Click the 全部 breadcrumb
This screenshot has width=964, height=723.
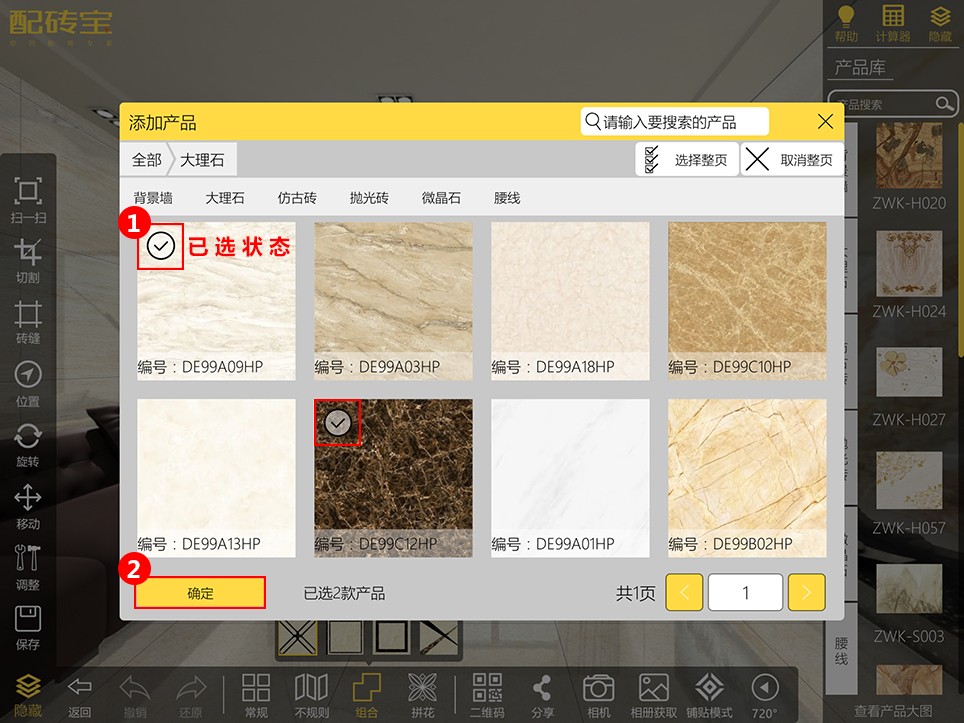click(x=146, y=160)
